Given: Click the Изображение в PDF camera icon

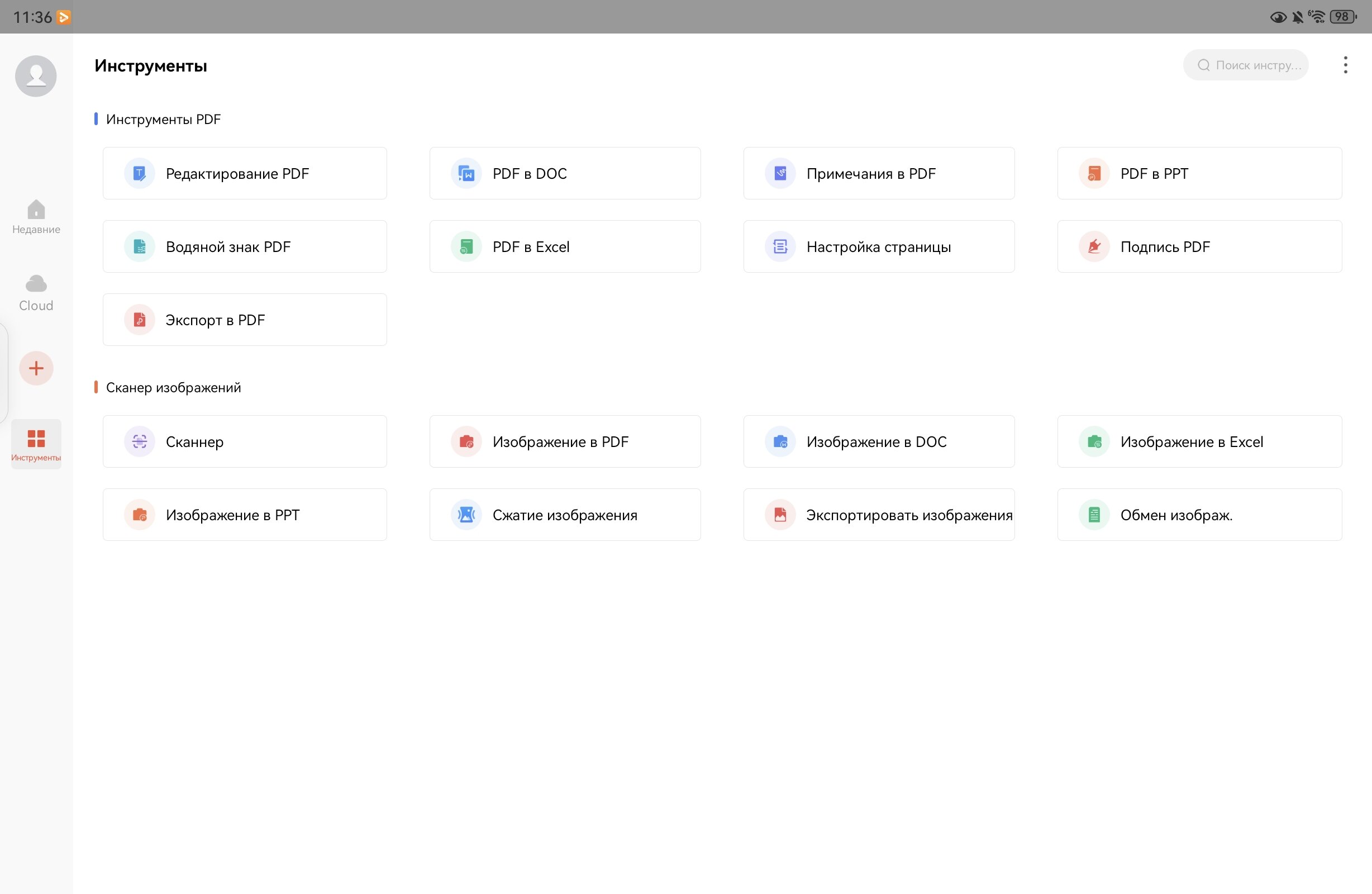Looking at the screenshot, I should (x=466, y=442).
